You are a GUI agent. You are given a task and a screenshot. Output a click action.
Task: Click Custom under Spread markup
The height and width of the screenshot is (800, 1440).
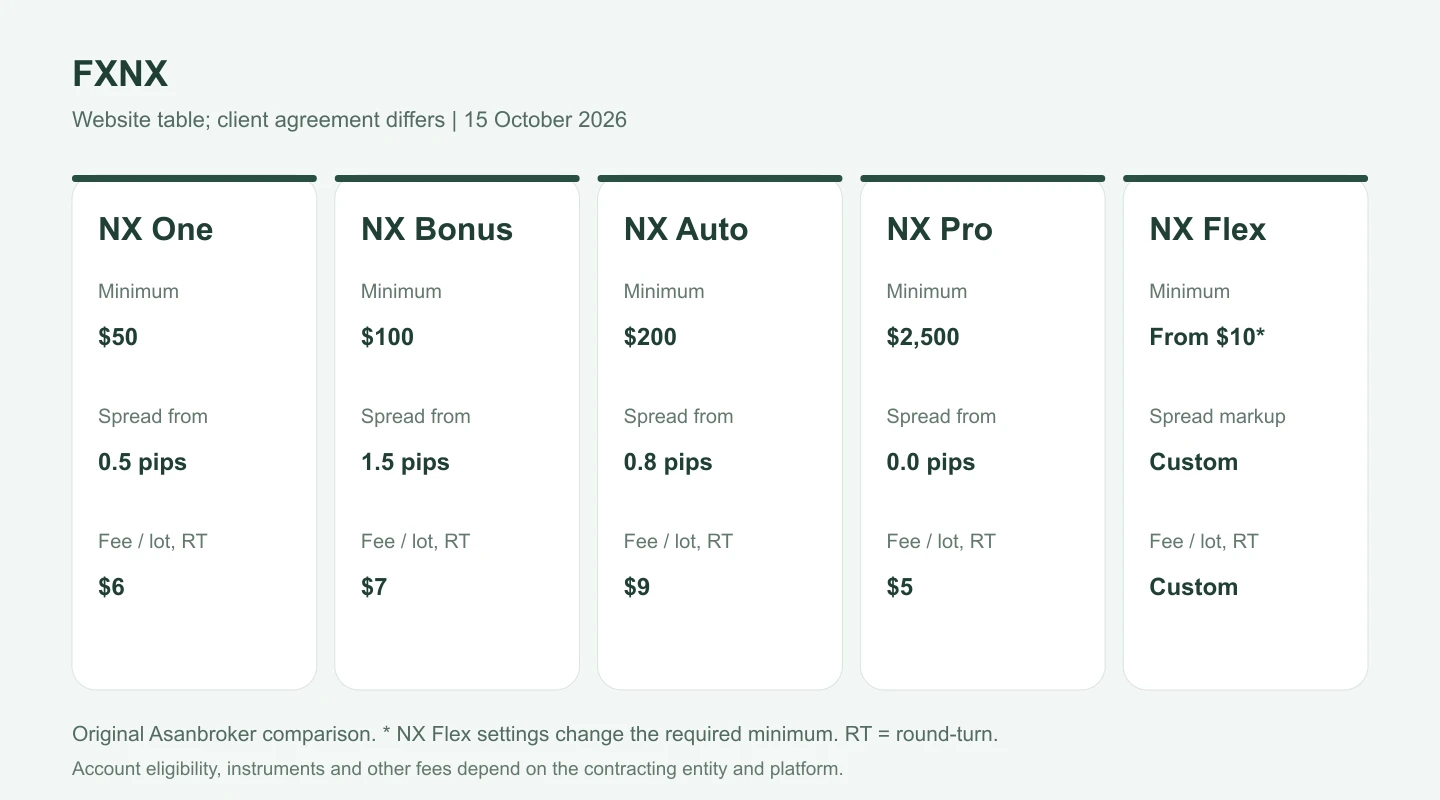(1194, 462)
